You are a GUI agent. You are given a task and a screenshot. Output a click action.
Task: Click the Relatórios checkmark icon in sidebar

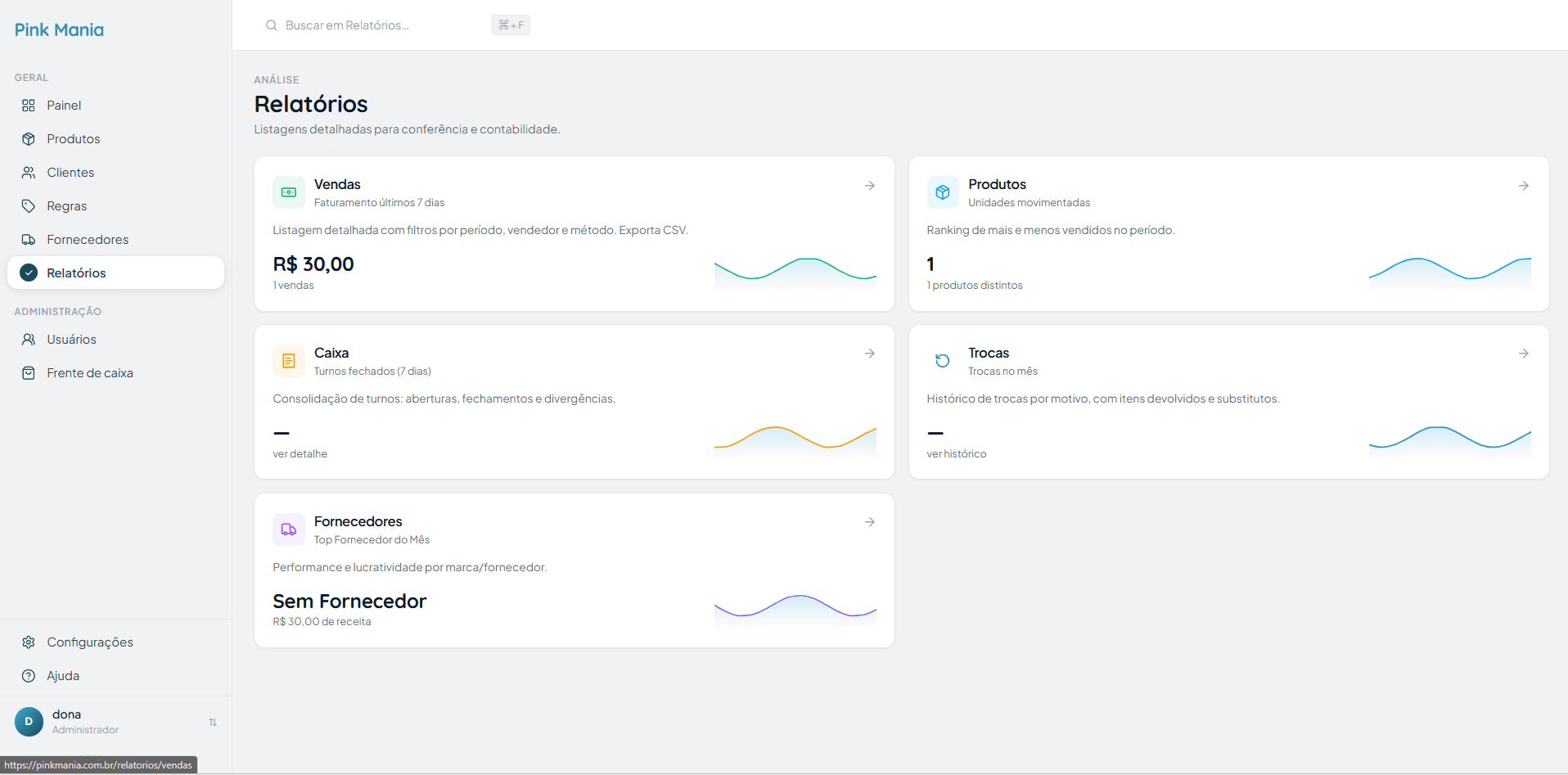(x=29, y=273)
